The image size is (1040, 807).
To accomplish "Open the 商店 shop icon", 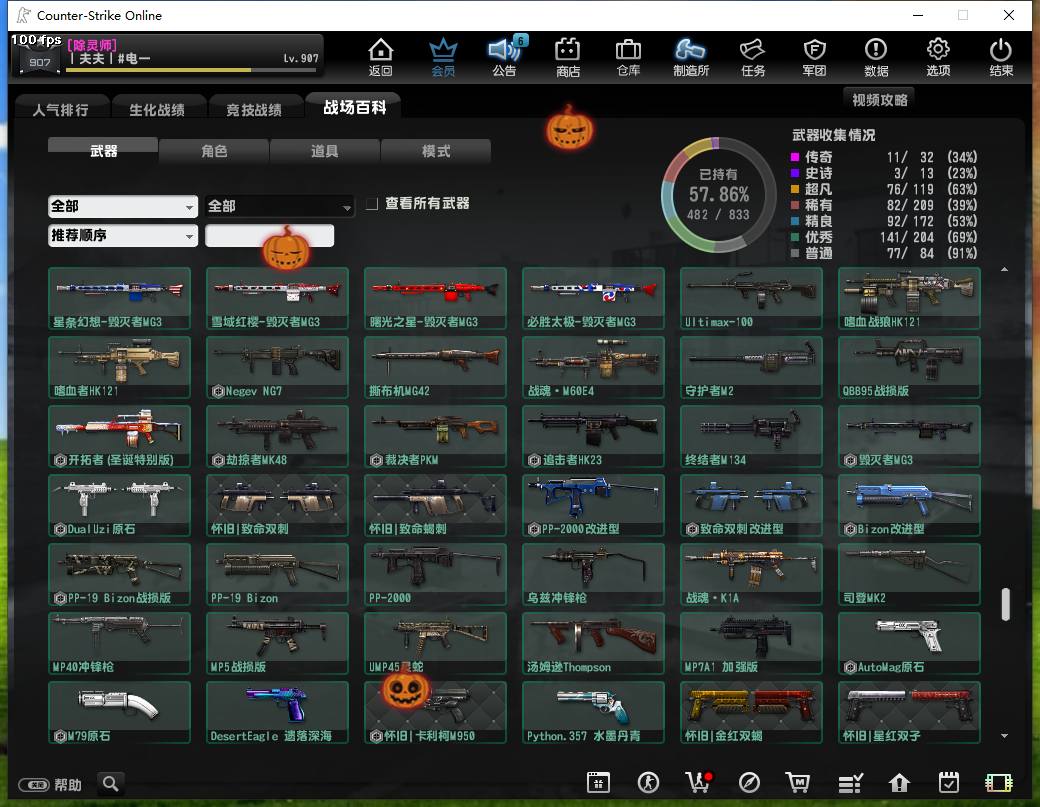I will click(567, 57).
